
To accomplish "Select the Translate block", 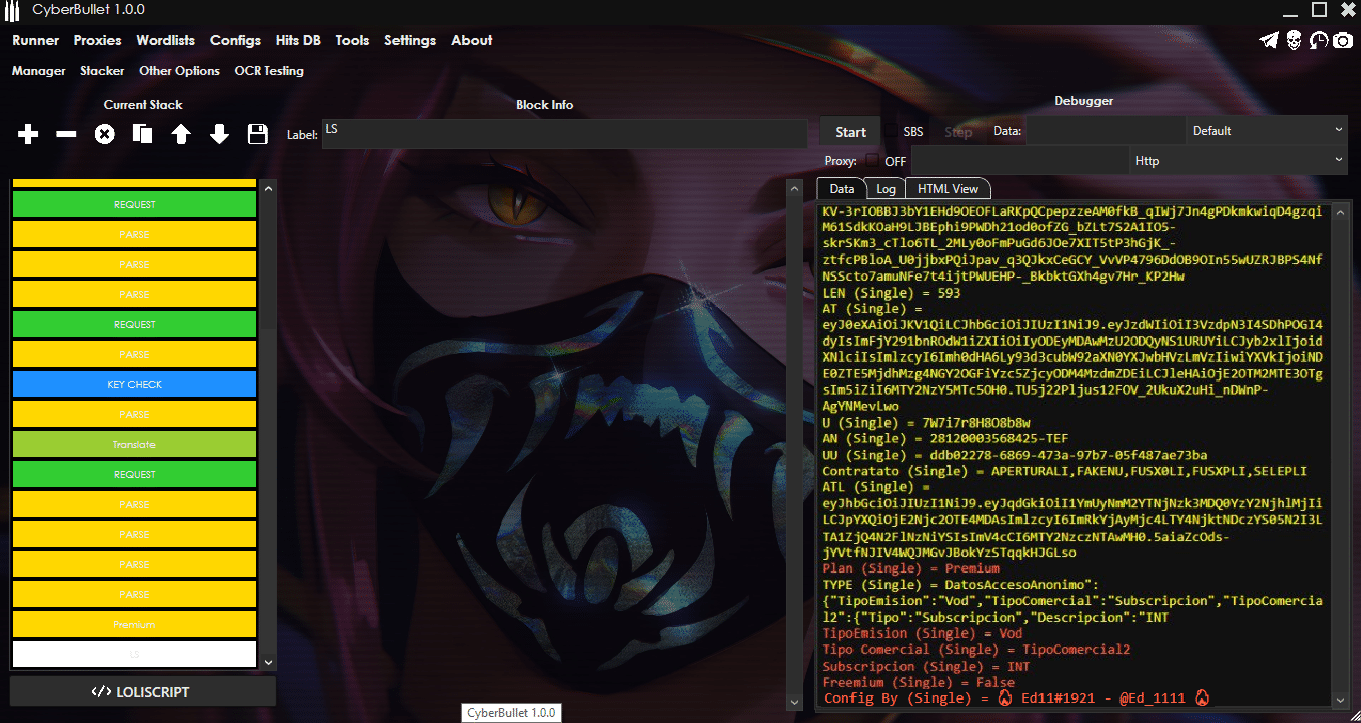I will point(135,444).
